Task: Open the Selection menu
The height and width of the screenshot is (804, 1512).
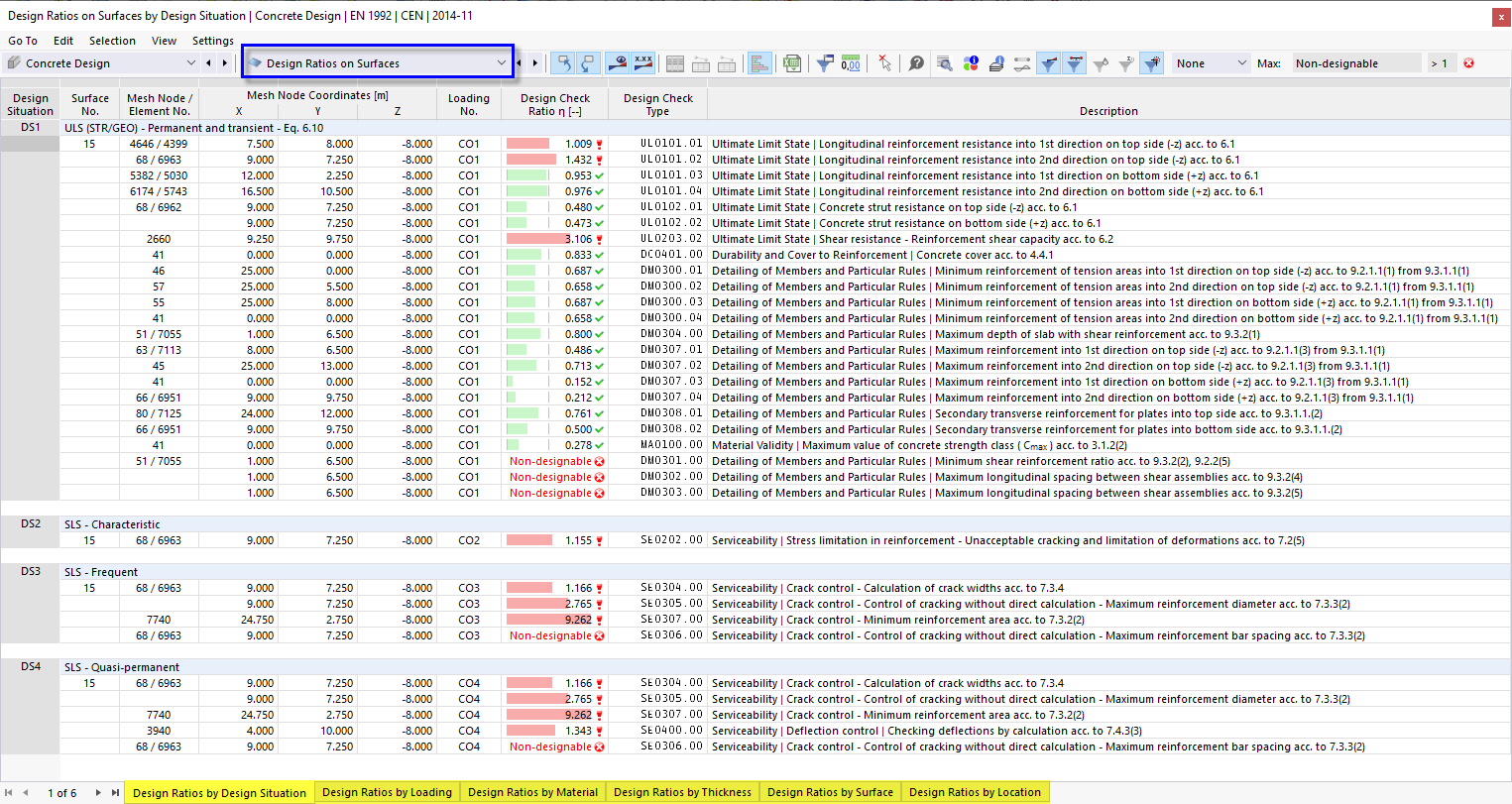Action: (112, 41)
